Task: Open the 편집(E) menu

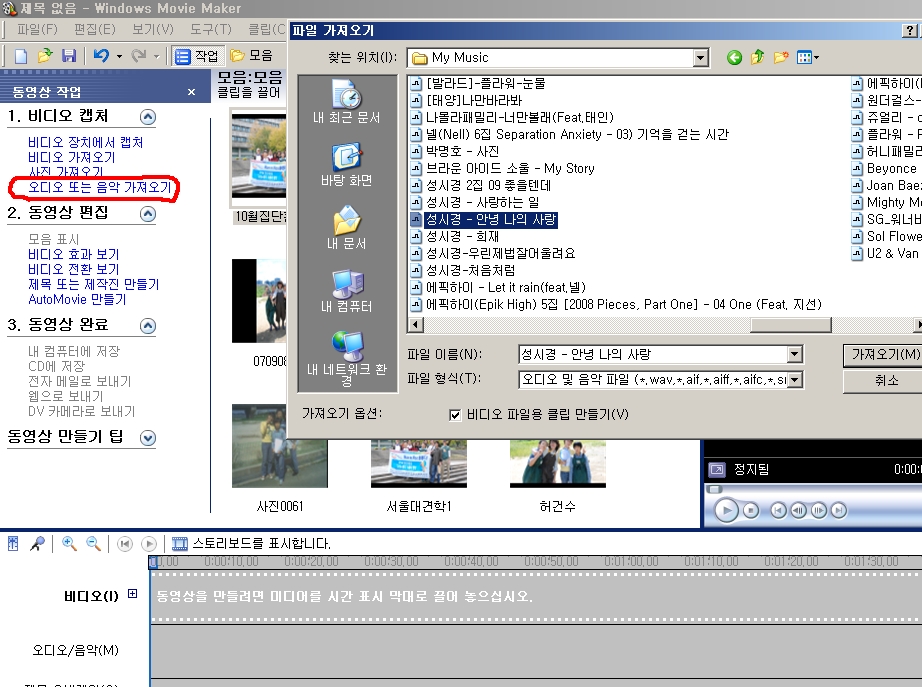Action: pyautogui.click(x=95, y=29)
